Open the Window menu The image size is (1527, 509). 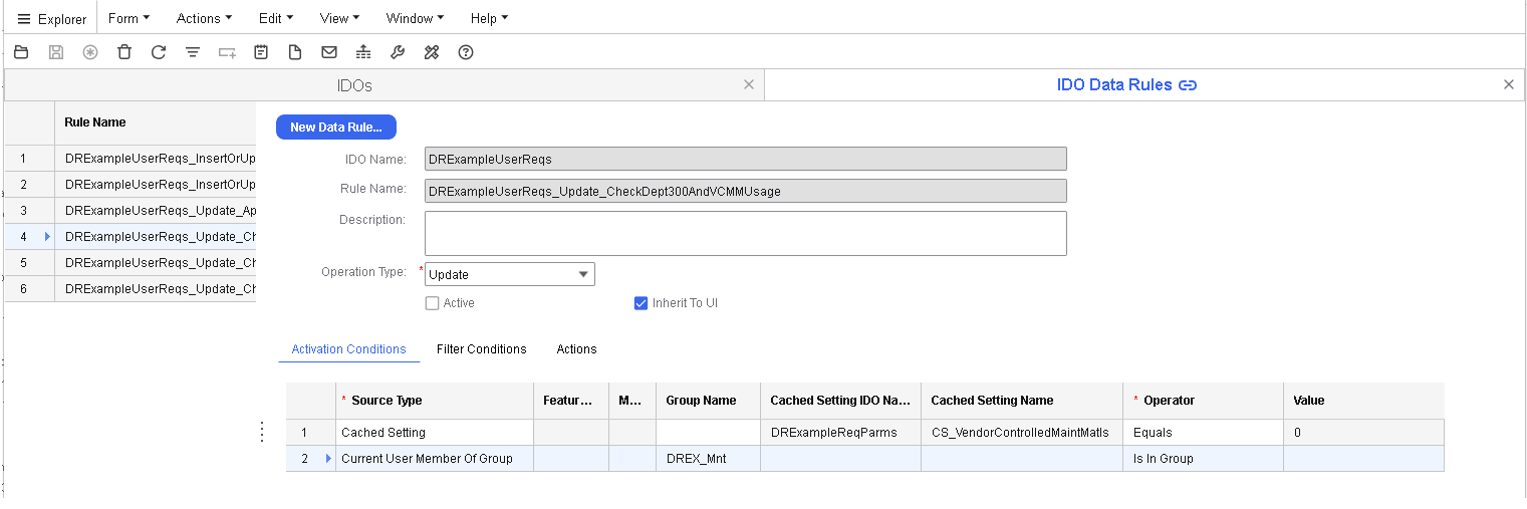[x=415, y=18]
